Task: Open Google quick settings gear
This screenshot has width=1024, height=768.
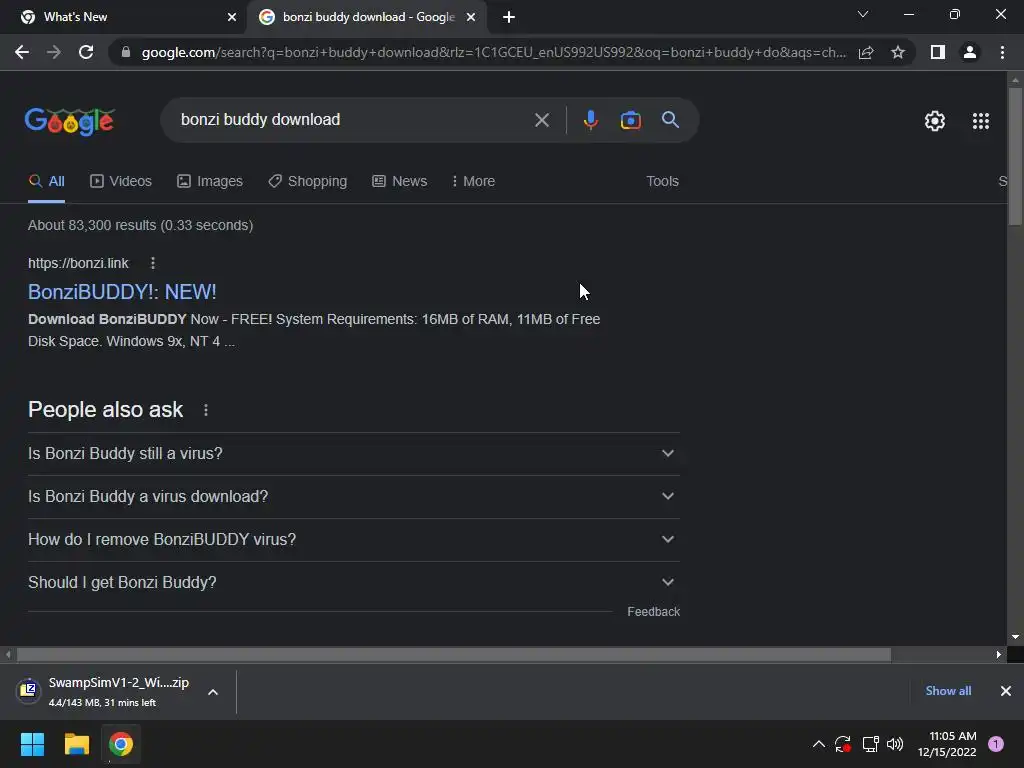Action: (x=935, y=121)
